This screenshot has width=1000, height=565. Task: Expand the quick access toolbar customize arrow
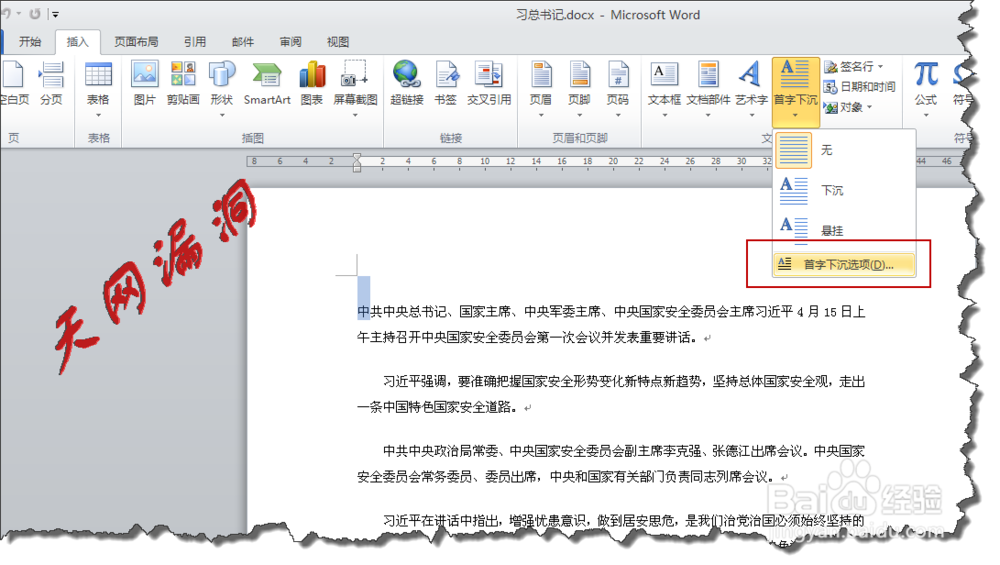click(x=55, y=14)
